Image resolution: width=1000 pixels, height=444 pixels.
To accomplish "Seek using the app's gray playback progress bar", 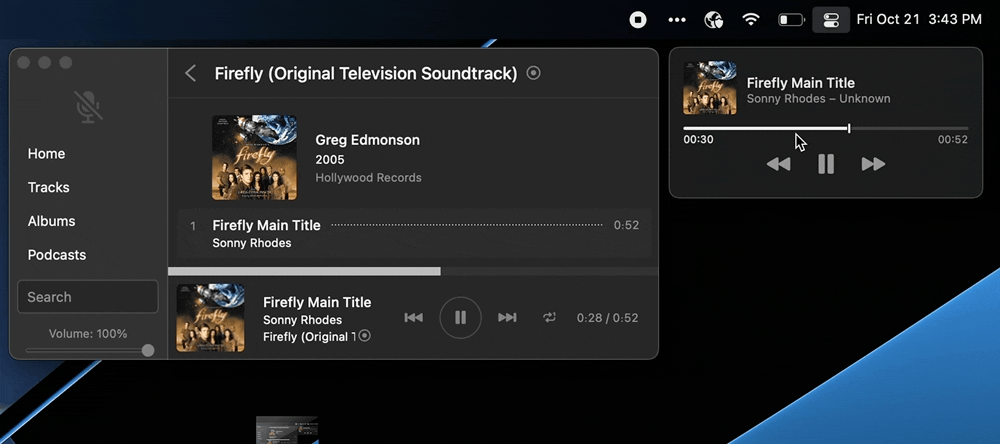I will [x=413, y=271].
